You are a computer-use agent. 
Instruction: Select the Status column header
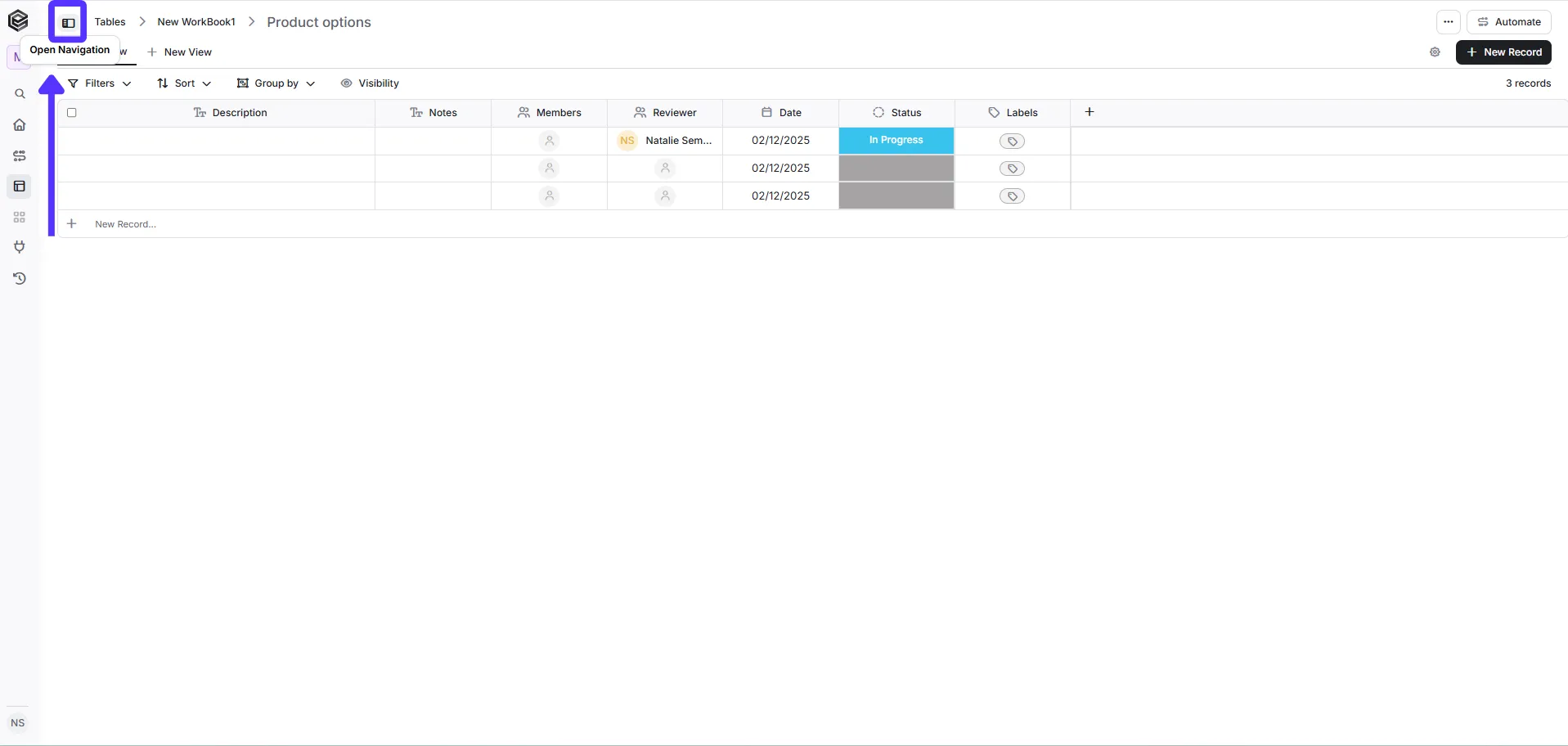[896, 113]
